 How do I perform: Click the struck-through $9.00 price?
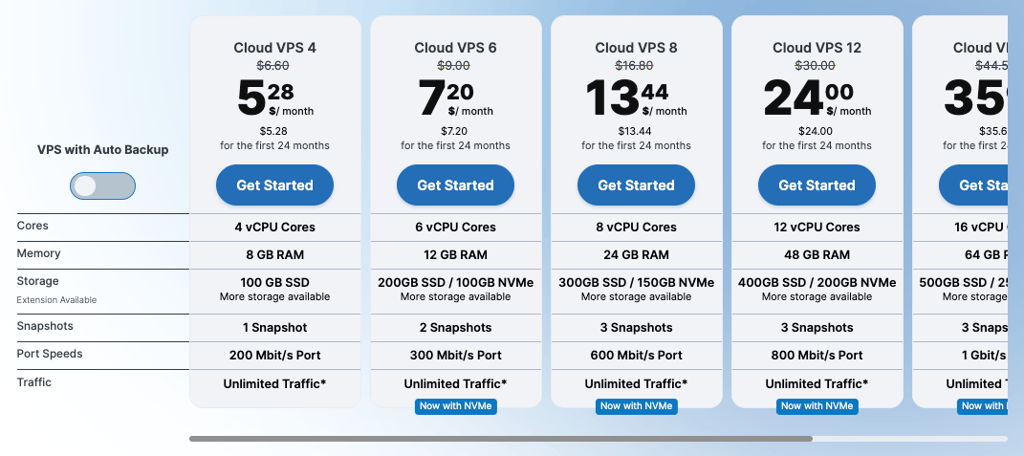point(453,65)
